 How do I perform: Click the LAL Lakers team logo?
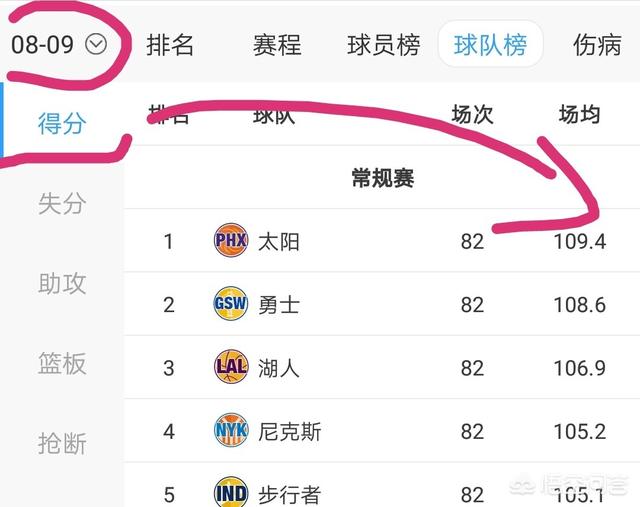point(231,367)
